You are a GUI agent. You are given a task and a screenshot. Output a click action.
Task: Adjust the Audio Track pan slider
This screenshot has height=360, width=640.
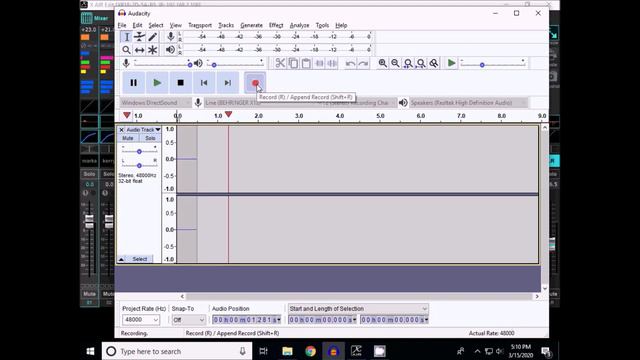click(x=139, y=165)
